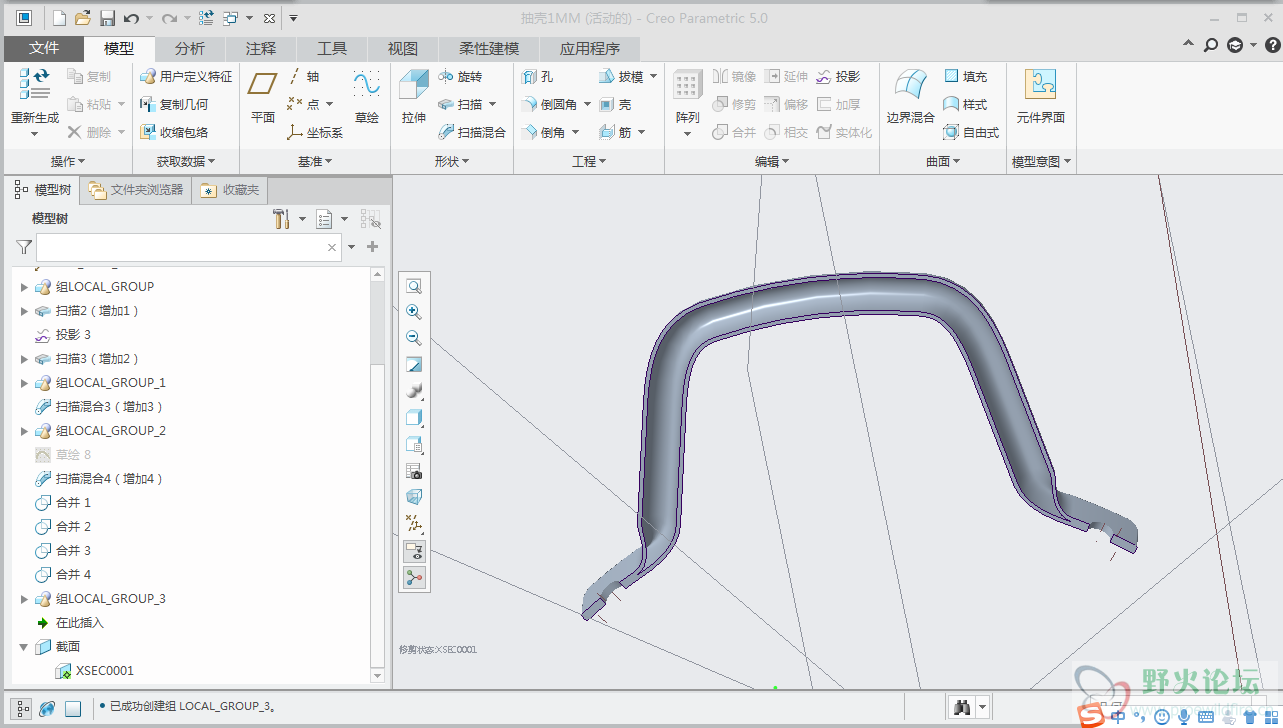Toggle the full-screen box icon in status bar
This screenshot has width=1283, height=728.
click(73, 709)
